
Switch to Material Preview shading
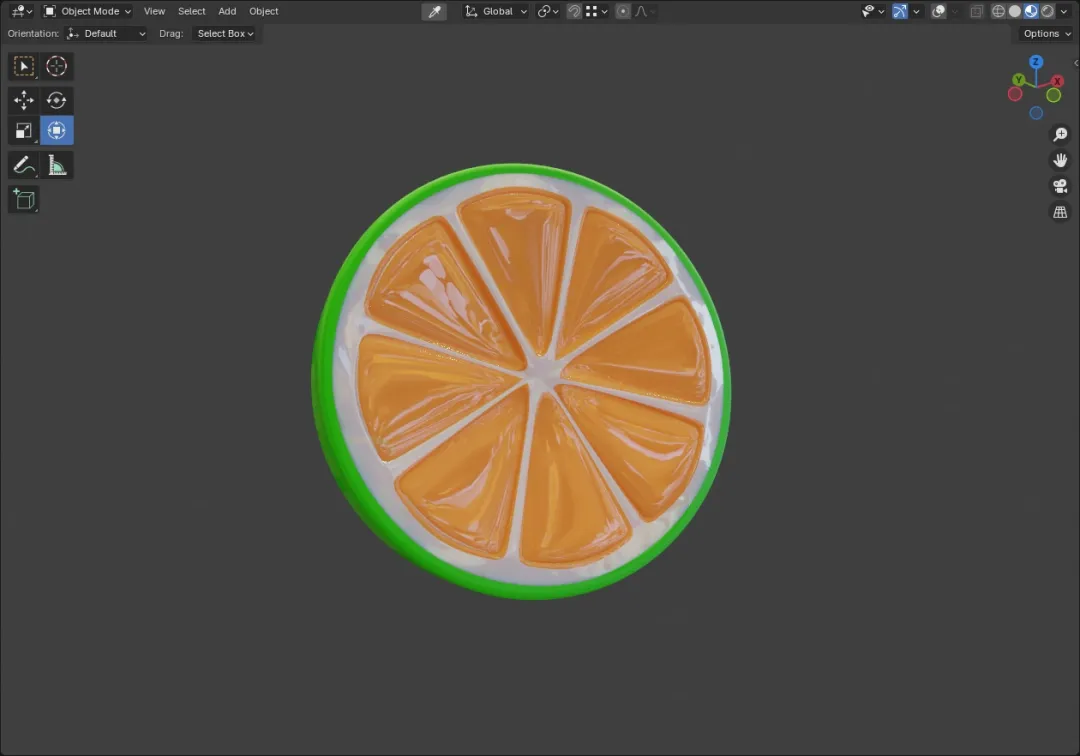(x=1031, y=11)
